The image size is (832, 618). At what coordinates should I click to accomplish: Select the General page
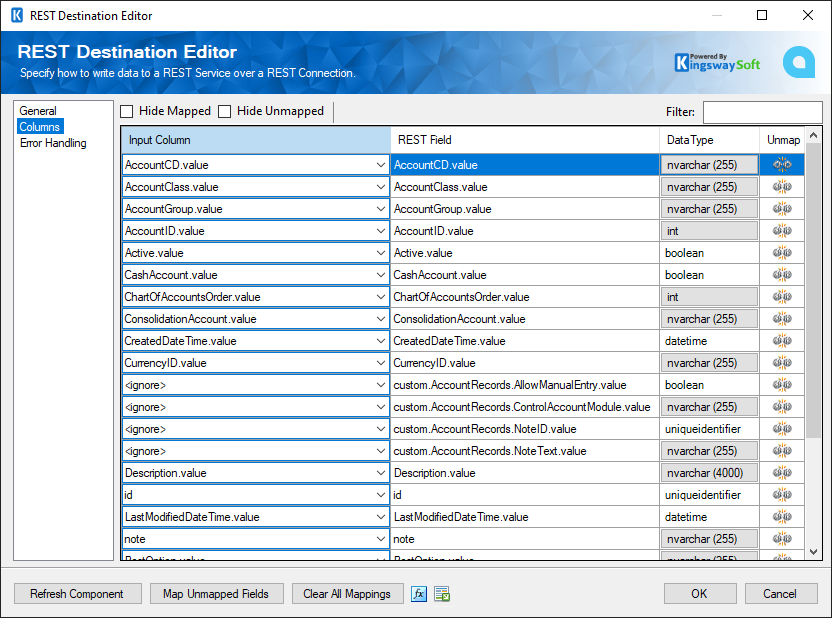[41, 111]
